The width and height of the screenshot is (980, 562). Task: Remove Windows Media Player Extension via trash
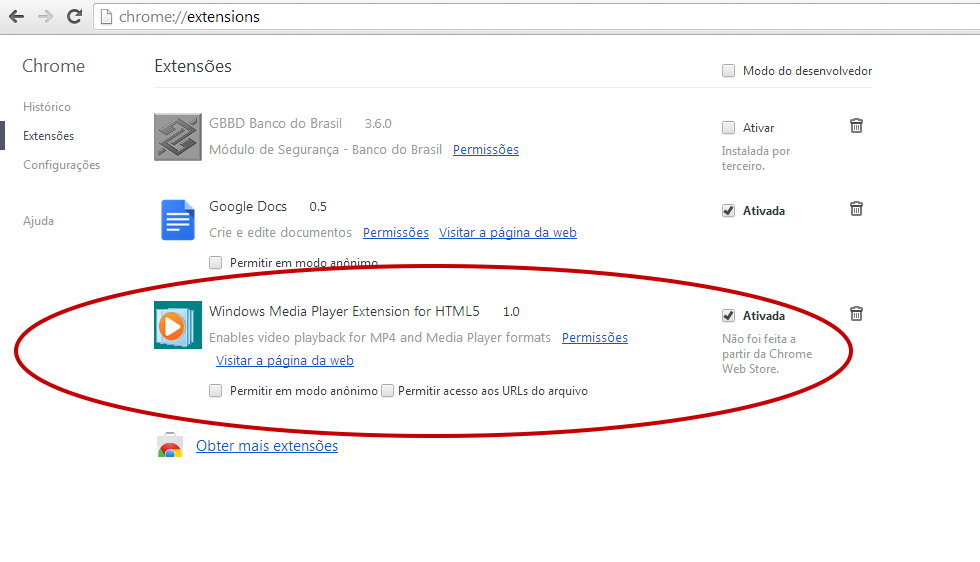(856, 314)
